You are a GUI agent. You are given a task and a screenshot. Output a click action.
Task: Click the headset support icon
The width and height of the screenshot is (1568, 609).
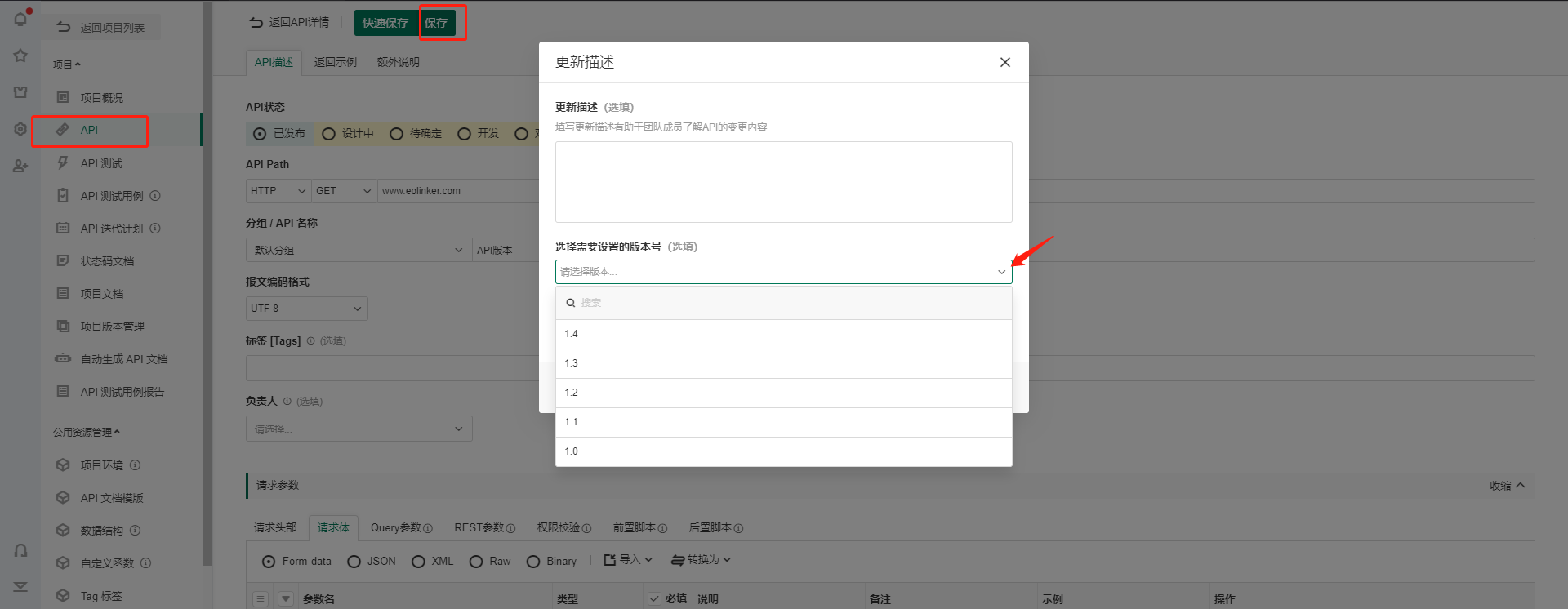pos(20,550)
